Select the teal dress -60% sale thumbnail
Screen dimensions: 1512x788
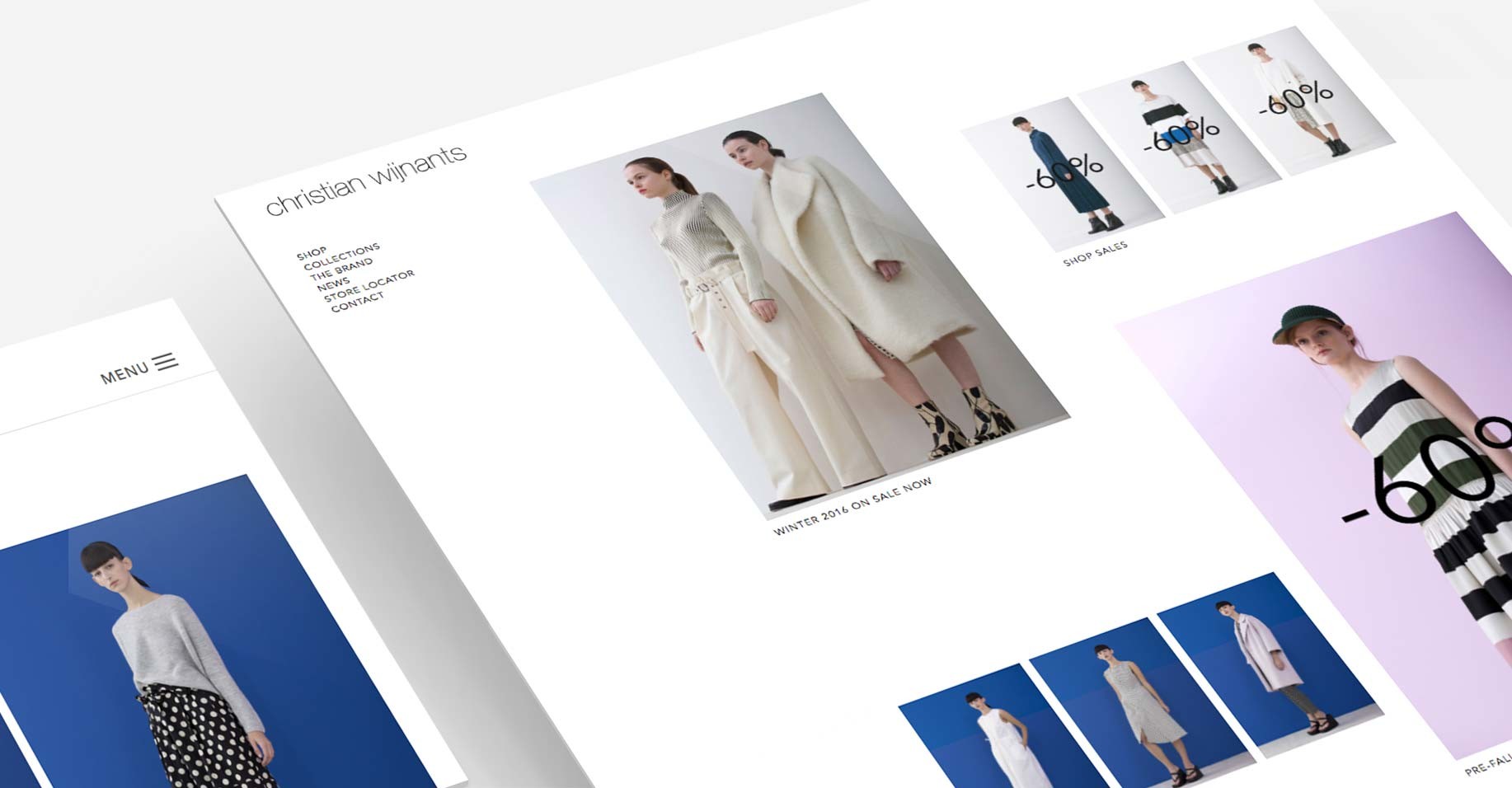[x=1064, y=173]
